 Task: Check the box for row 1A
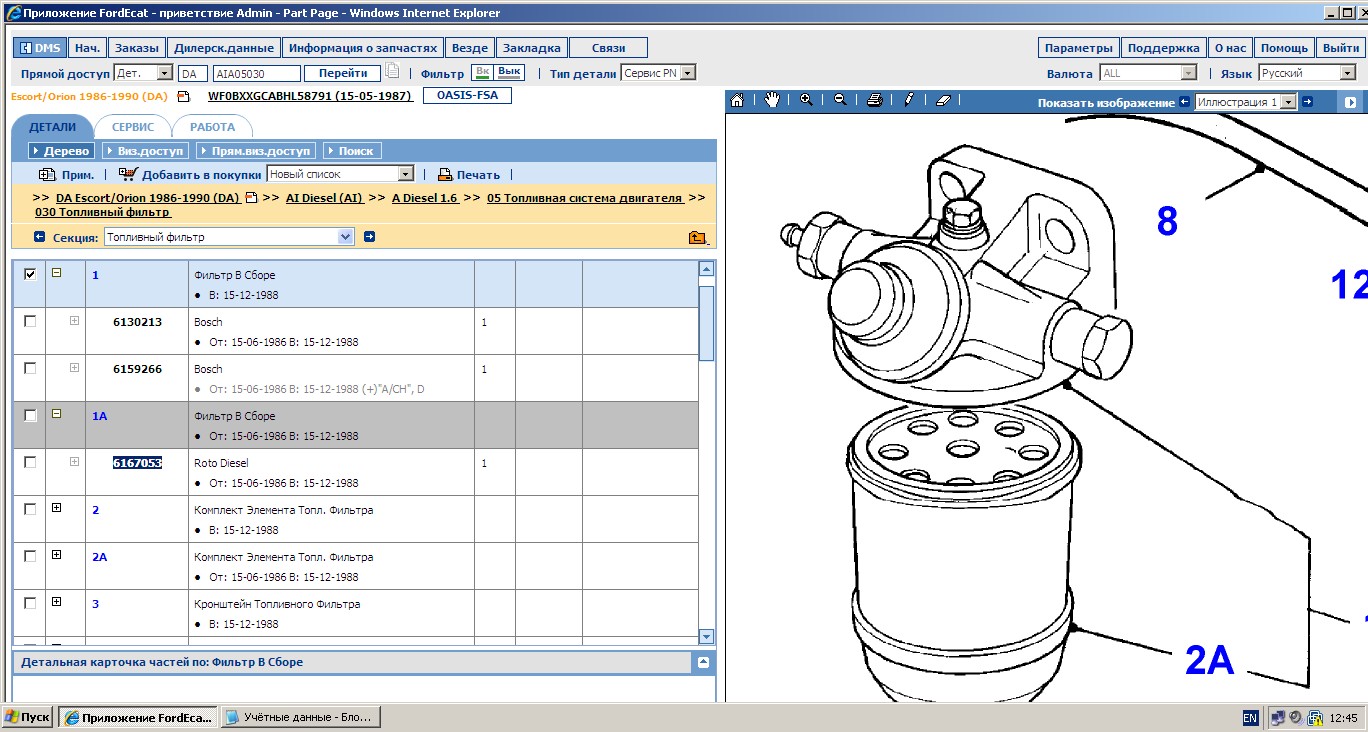pyautogui.click(x=30, y=415)
